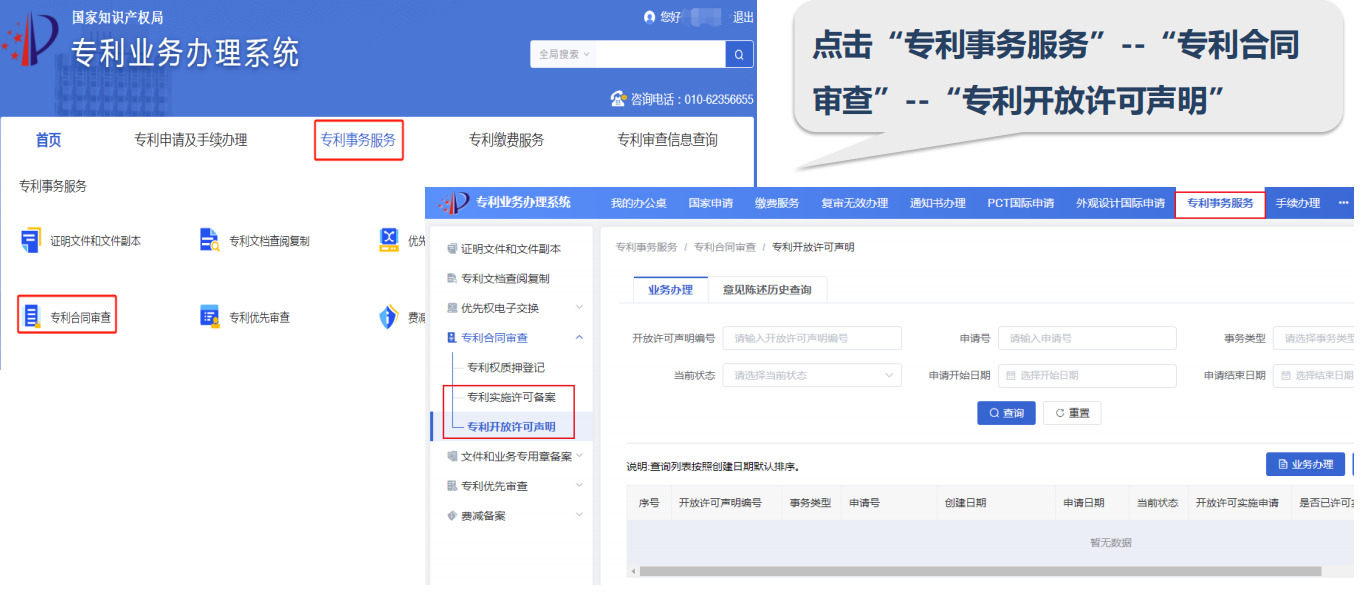Click the 退出 logout link
1362x614 pixels.
pyautogui.click(x=743, y=17)
